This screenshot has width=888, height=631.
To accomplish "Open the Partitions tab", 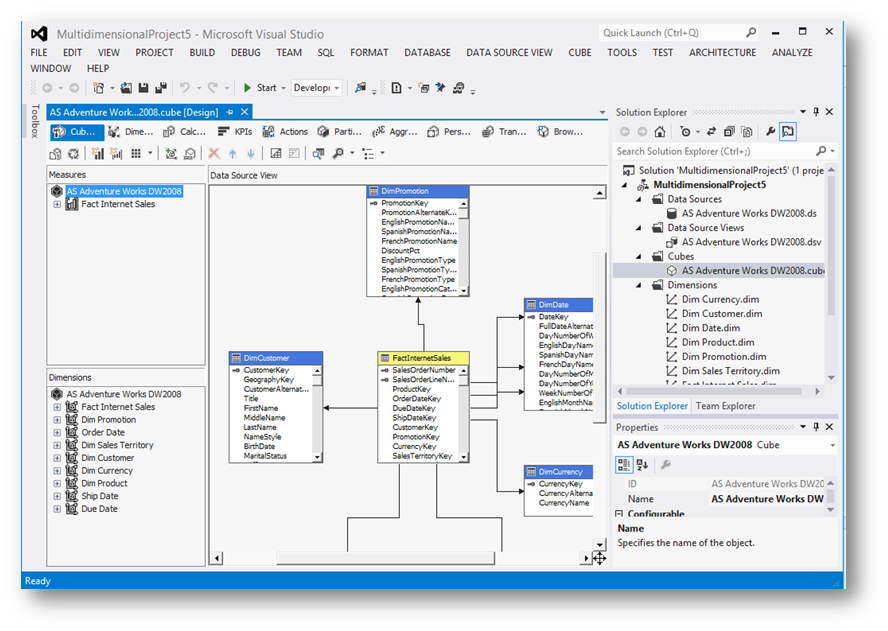I will pyautogui.click(x=339, y=132).
